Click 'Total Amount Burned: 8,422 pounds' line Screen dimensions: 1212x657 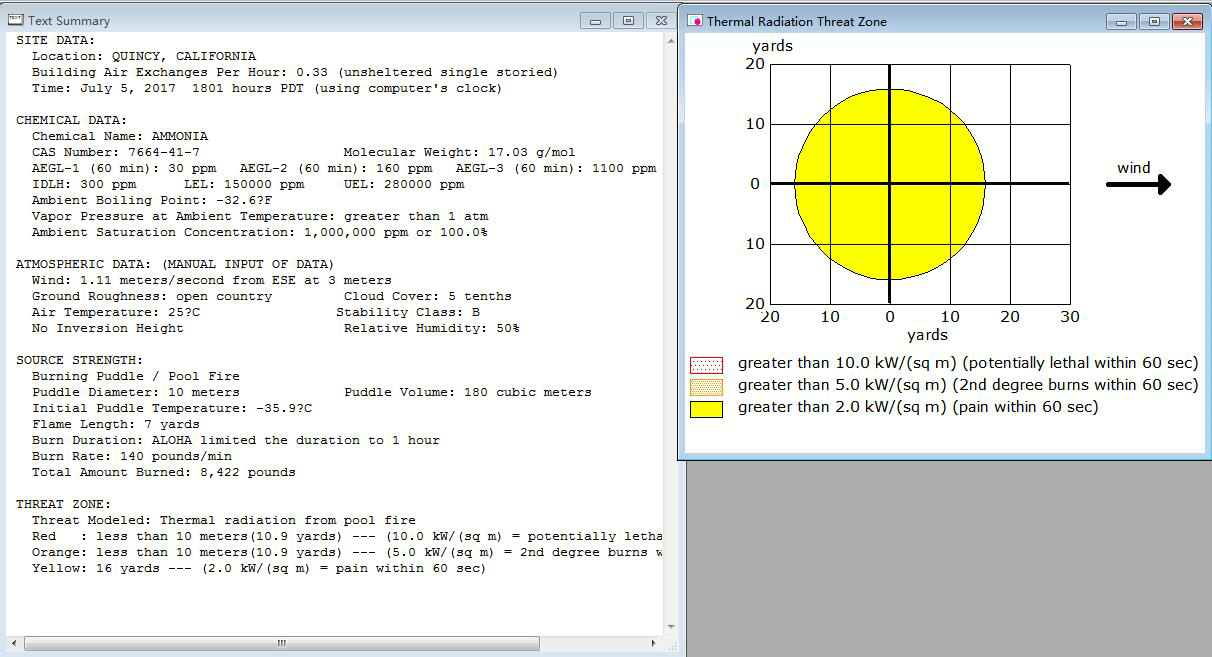point(164,472)
